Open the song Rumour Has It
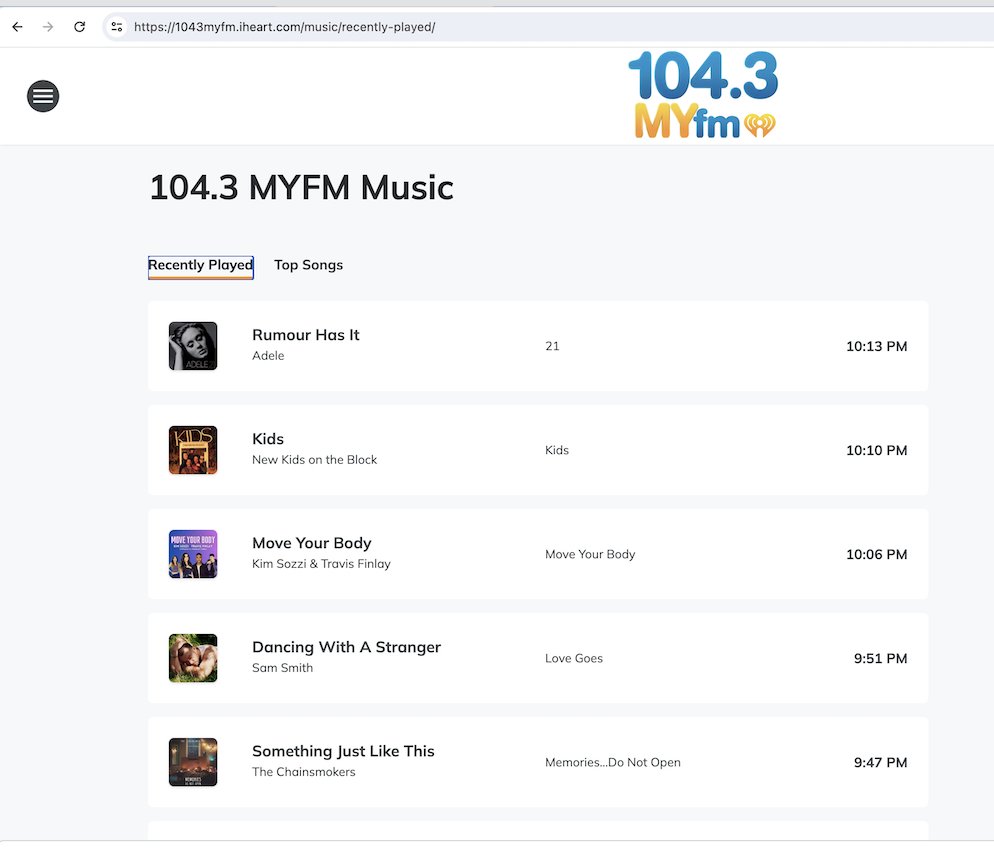 [x=306, y=335]
